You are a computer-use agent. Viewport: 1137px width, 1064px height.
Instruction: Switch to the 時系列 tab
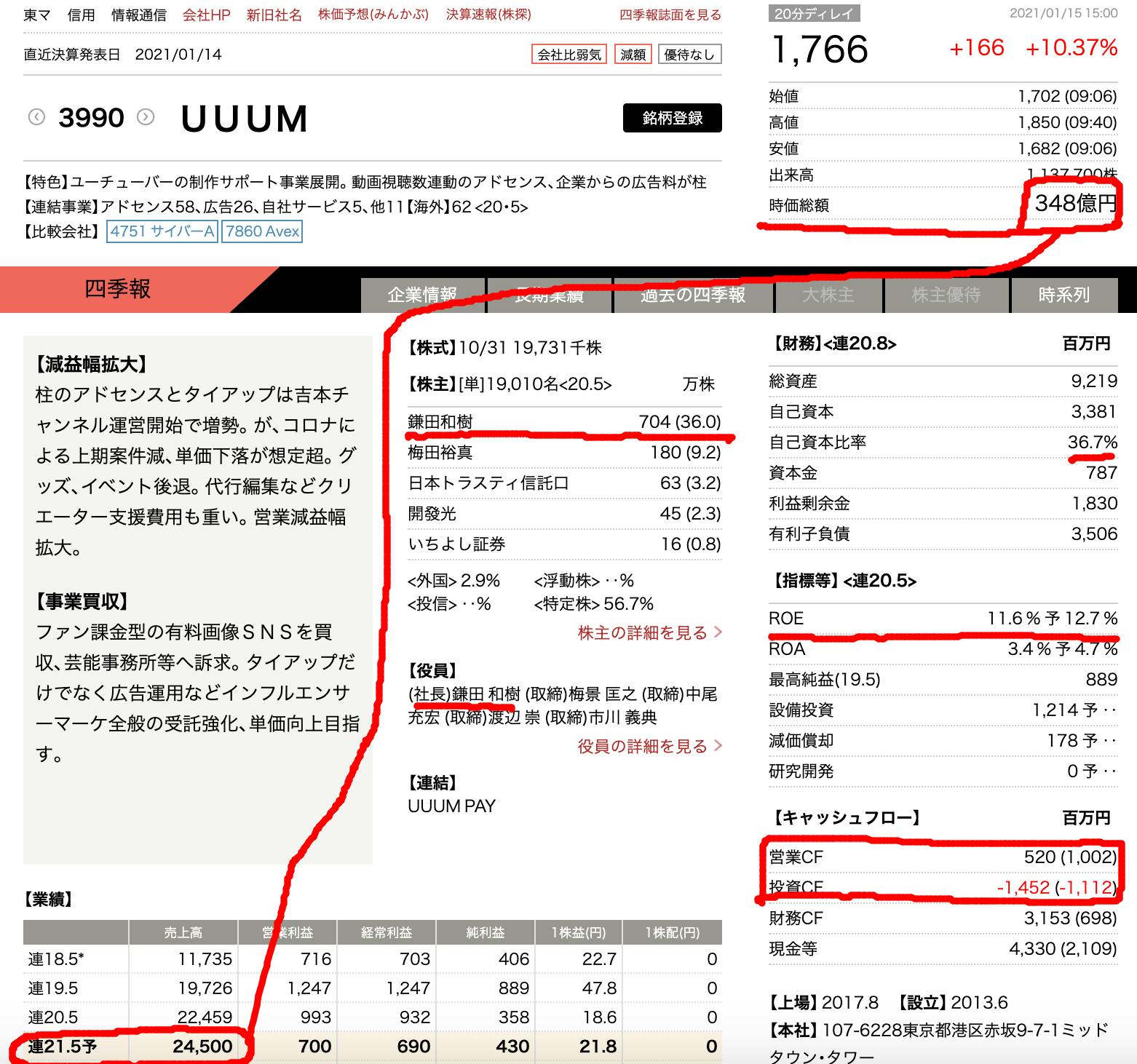[1063, 294]
